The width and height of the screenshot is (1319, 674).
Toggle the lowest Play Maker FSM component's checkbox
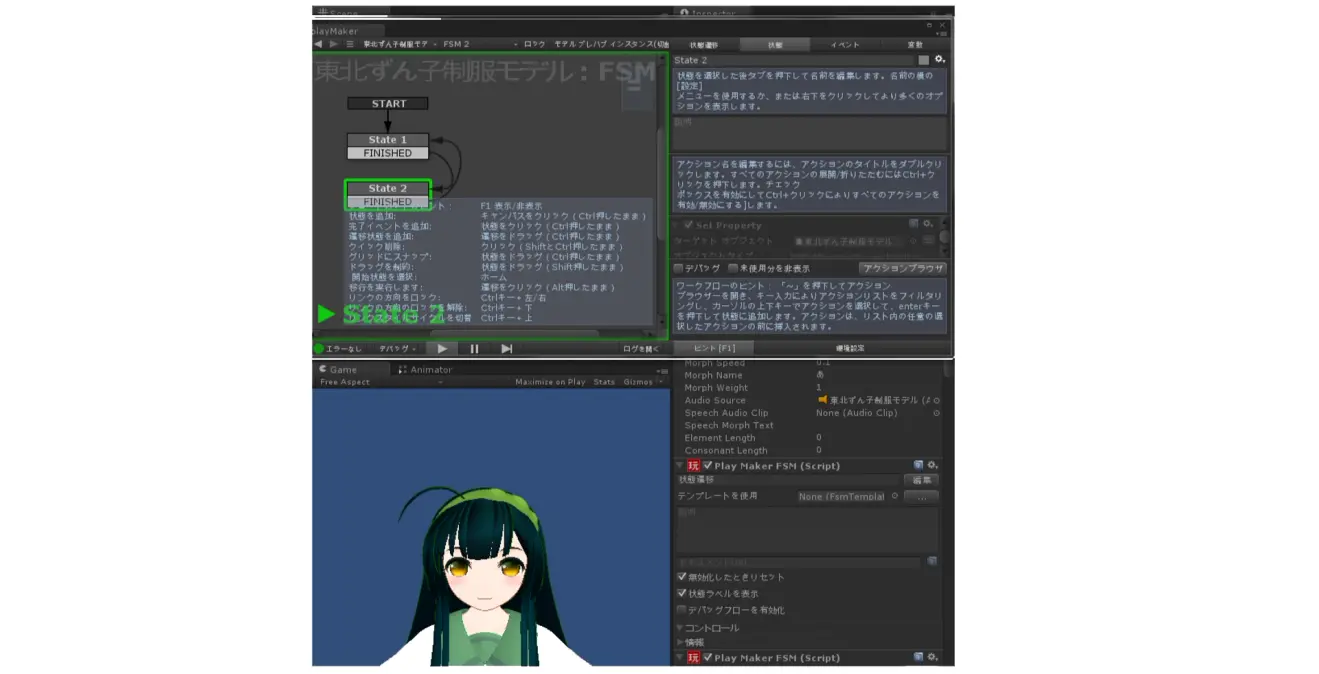[x=708, y=657]
